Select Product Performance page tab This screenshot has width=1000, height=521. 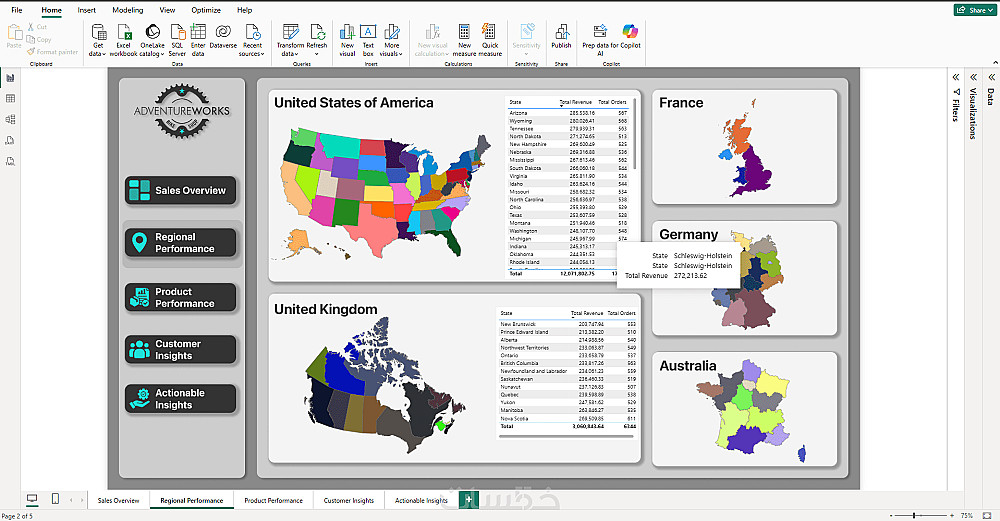click(274, 500)
